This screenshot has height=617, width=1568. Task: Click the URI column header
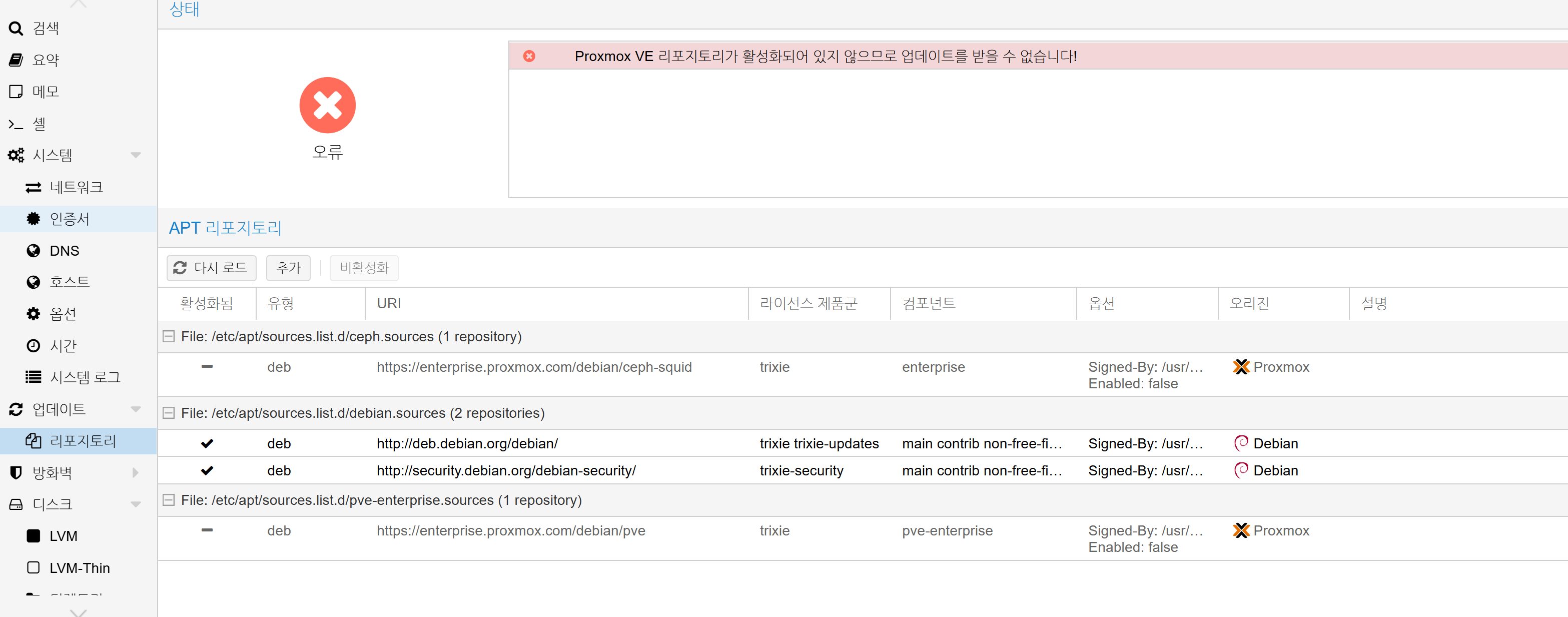pos(388,303)
